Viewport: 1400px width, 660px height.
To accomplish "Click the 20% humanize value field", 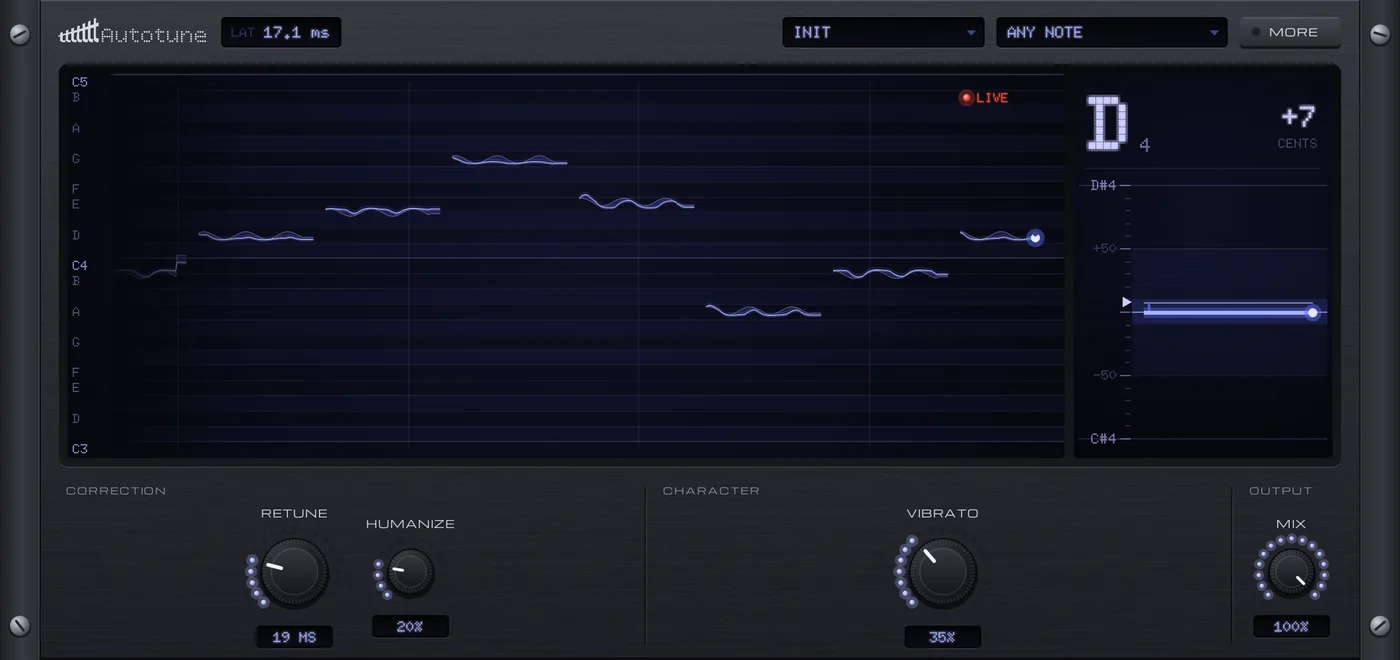I will (410, 627).
